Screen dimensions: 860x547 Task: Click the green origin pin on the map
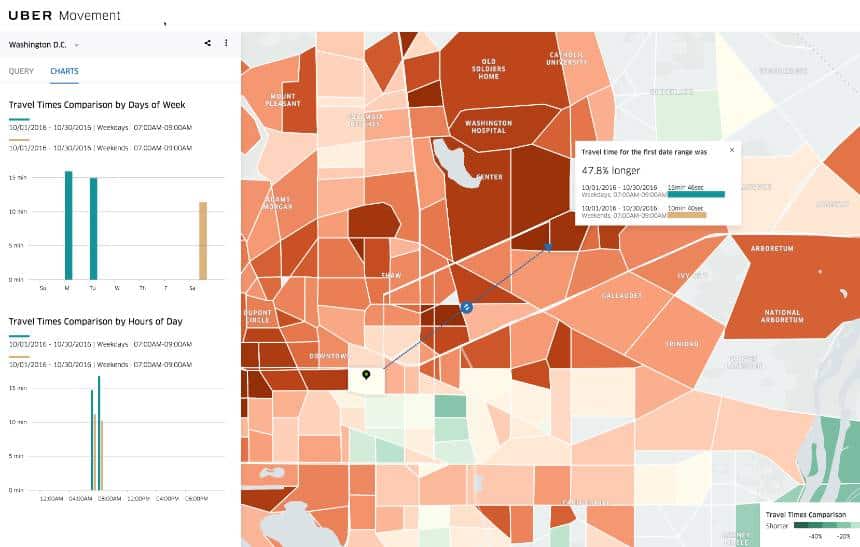(x=366, y=375)
